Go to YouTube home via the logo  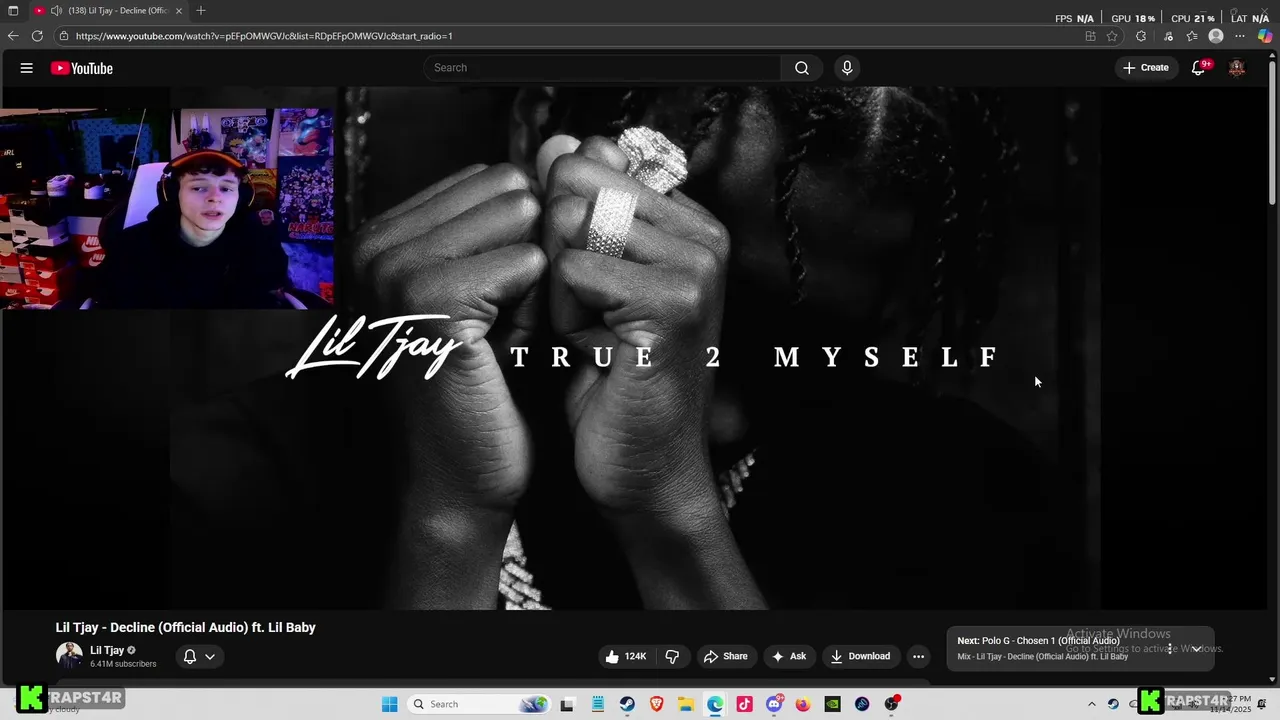point(82,68)
